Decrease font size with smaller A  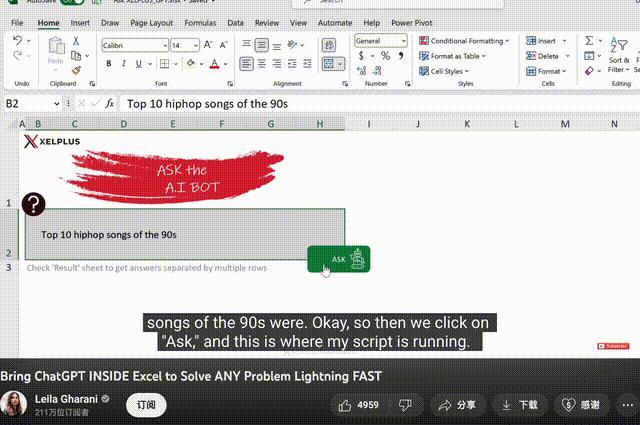pos(223,45)
